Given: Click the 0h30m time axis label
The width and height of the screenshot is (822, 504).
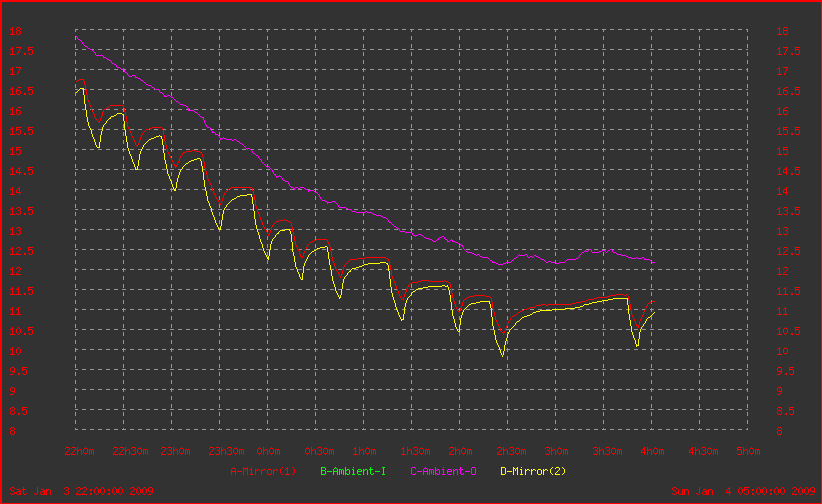Looking at the screenshot, I should pyautogui.click(x=319, y=451).
